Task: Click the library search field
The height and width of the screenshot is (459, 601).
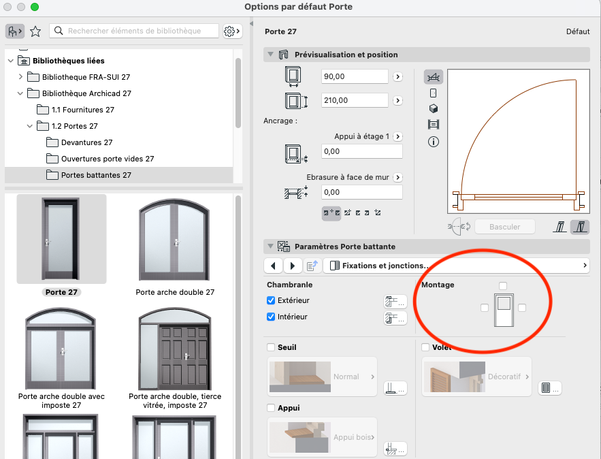Action: tap(134, 31)
